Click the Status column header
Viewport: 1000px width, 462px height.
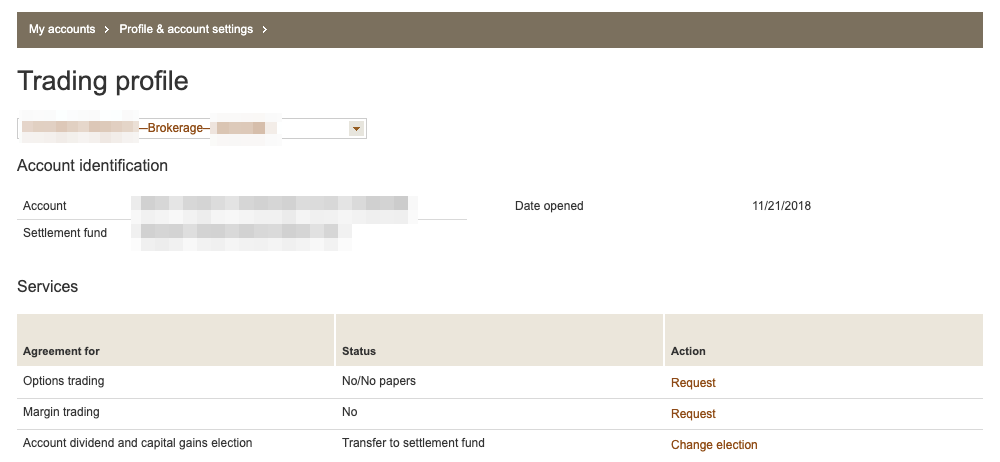(358, 351)
